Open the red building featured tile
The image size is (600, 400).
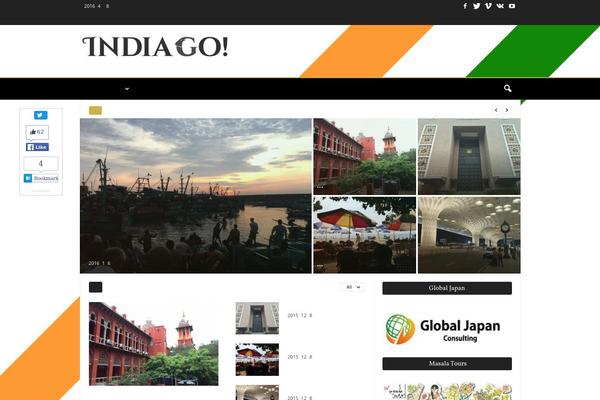coord(364,156)
